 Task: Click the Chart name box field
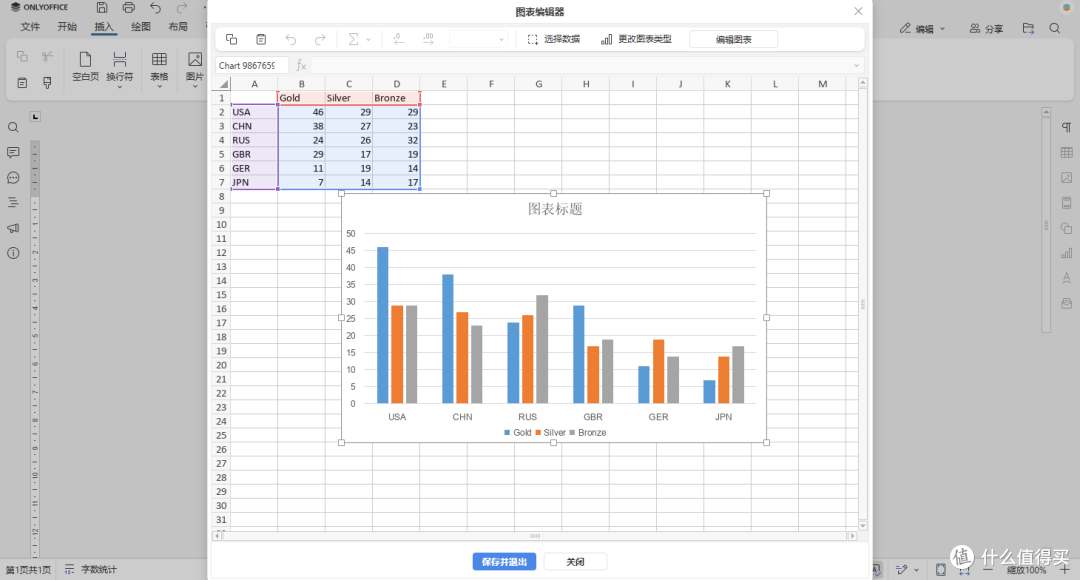251,65
